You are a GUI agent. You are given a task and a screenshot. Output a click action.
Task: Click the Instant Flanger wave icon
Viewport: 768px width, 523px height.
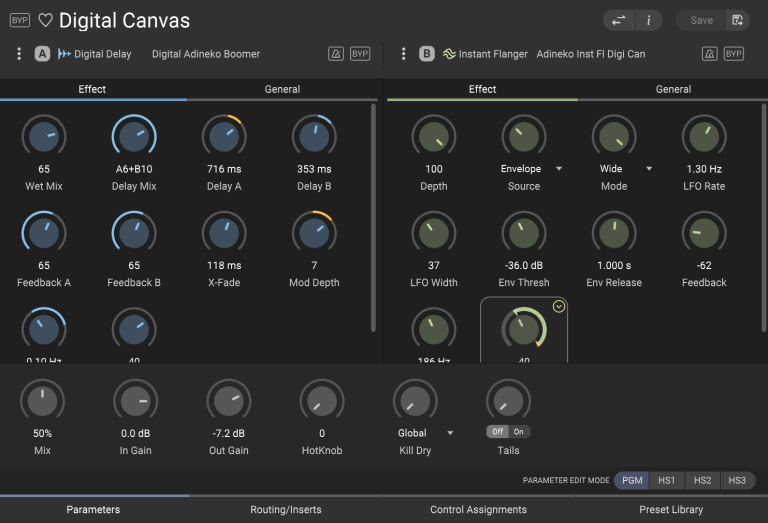coord(449,54)
